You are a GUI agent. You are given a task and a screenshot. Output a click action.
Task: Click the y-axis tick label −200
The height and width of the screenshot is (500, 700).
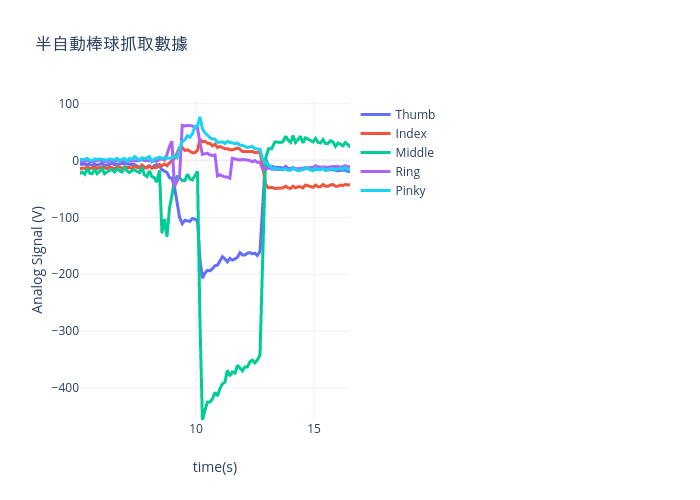[x=65, y=274]
